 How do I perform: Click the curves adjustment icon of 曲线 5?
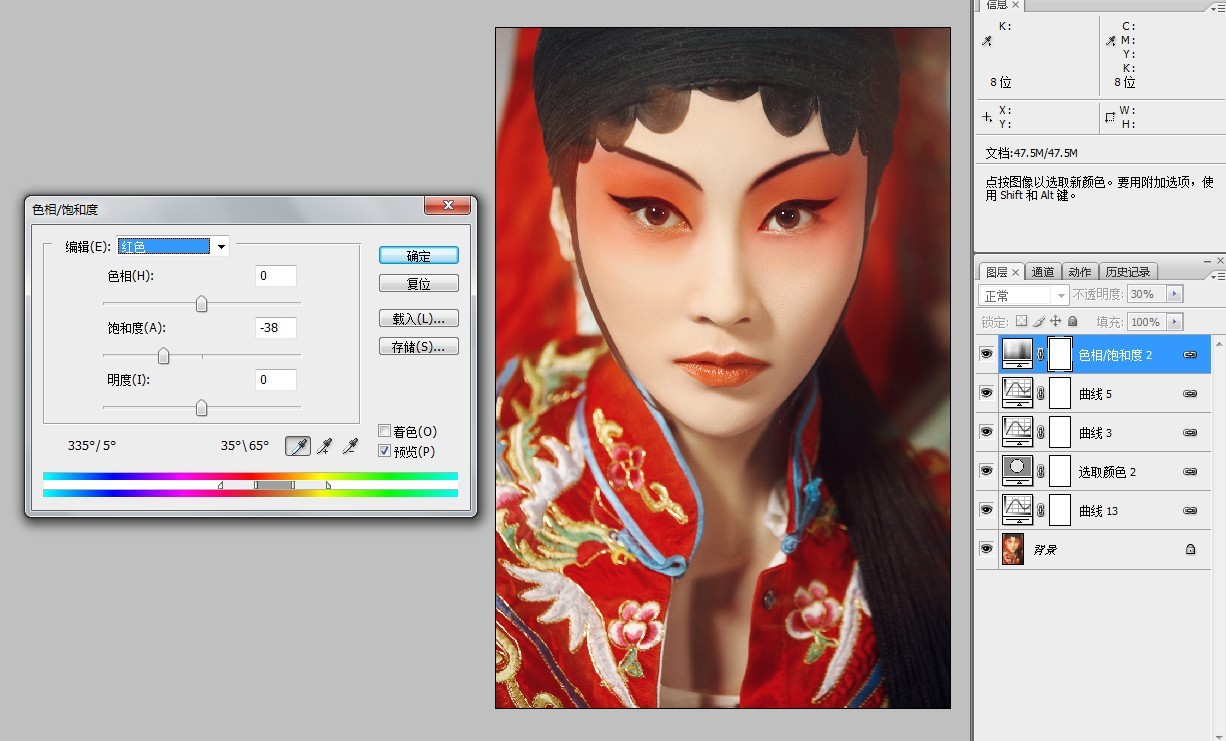tap(1018, 393)
